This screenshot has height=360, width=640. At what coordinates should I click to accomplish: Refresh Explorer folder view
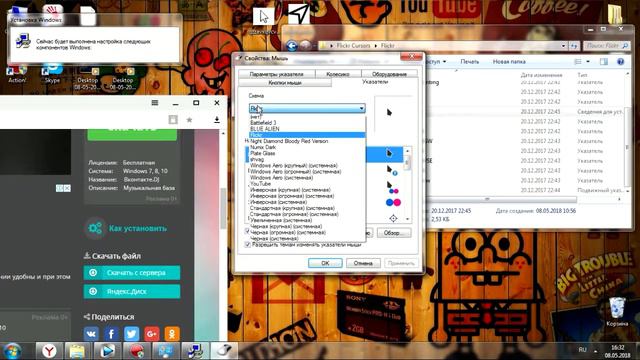click(x=574, y=46)
